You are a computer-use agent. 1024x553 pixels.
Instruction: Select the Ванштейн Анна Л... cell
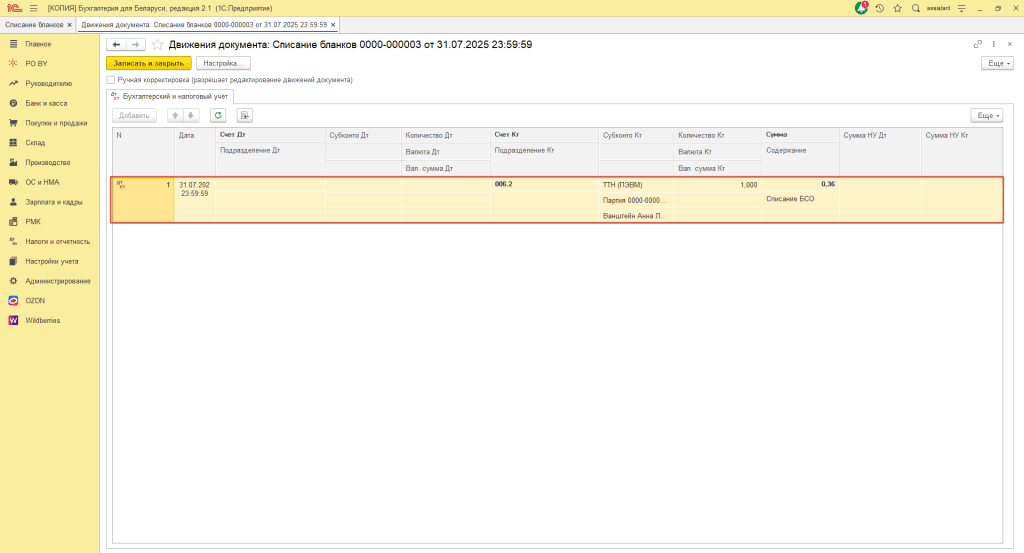(x=635, y=215)
